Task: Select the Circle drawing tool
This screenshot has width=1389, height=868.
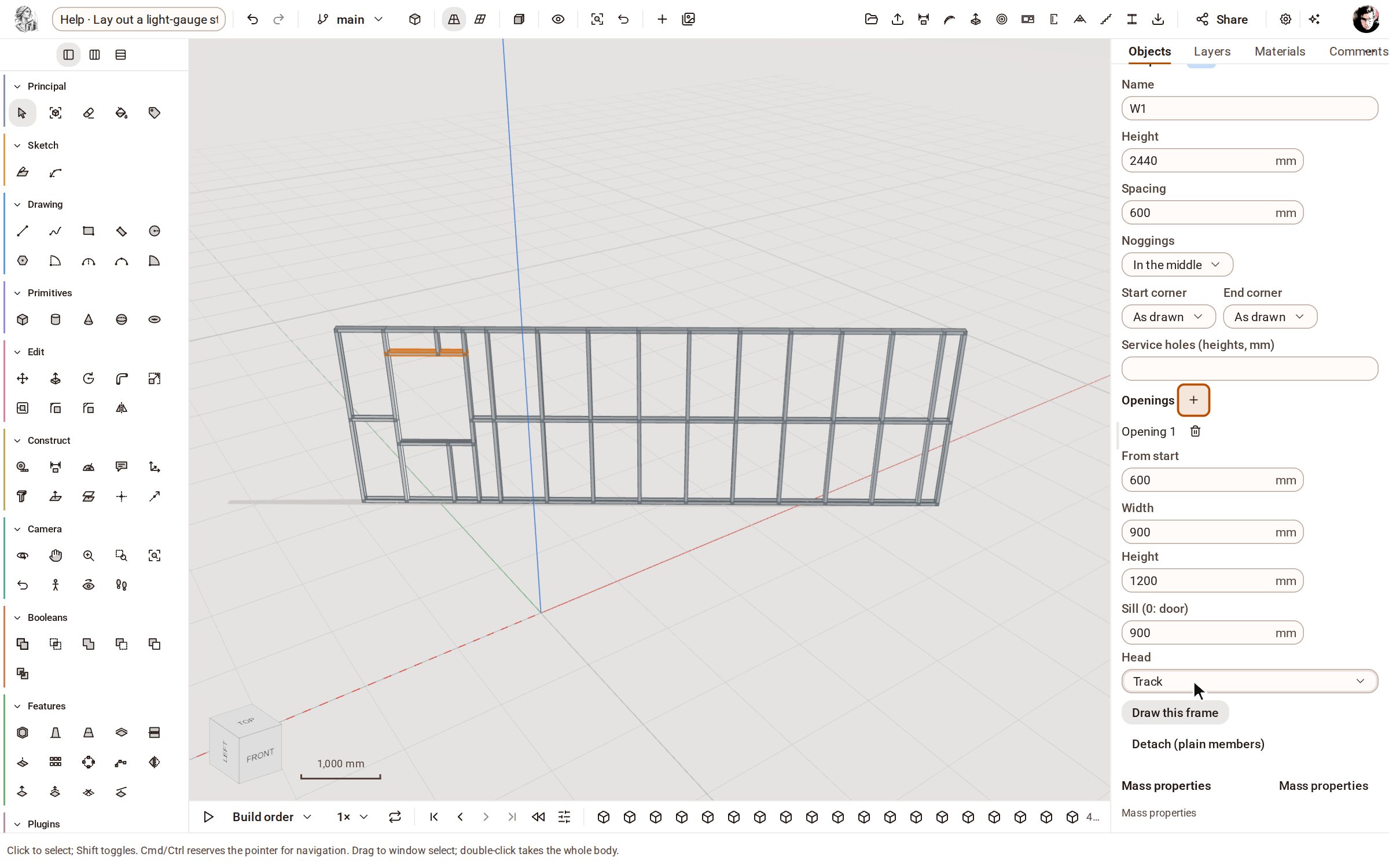Action: click(x=155, y=231)
